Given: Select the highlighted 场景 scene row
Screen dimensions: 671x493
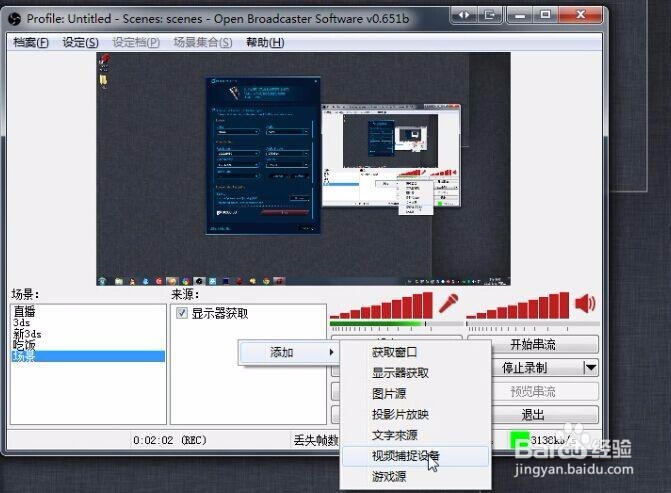Looking at the screenshot, I should 88,356.
